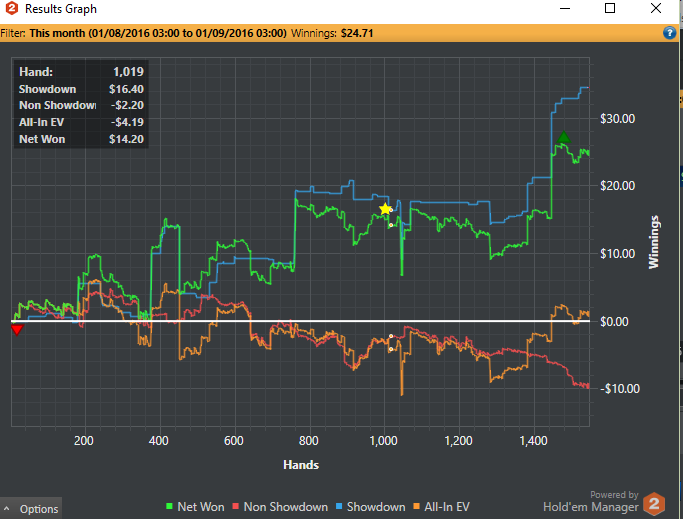Toggle the Non Showdown legend entry
The image size is (683, 519).
[280, 507]
